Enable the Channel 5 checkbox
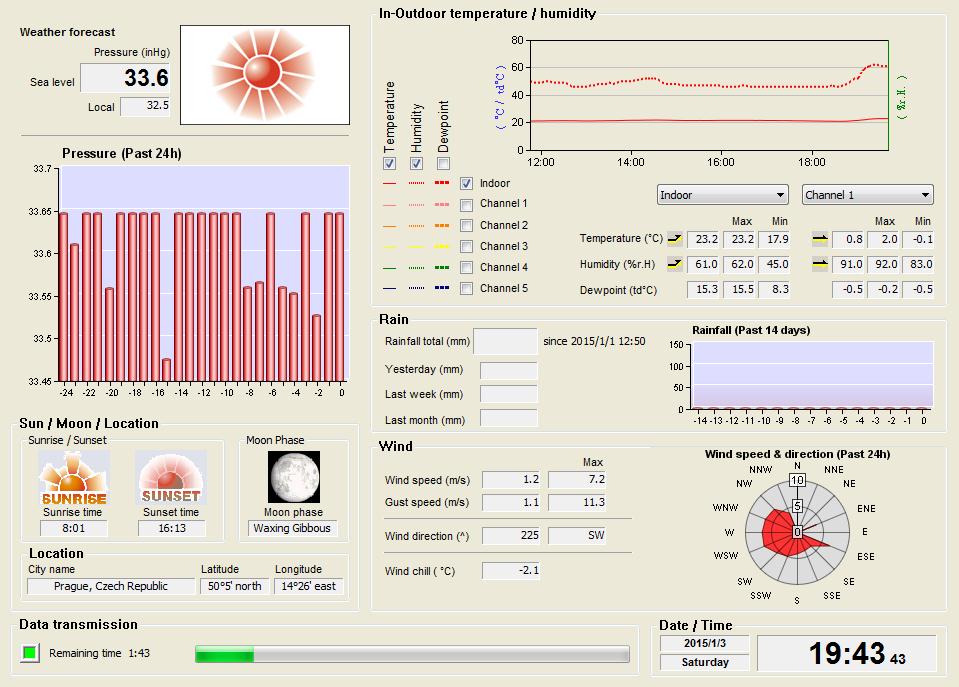The image size is (959, 687). tap(466, 288)
